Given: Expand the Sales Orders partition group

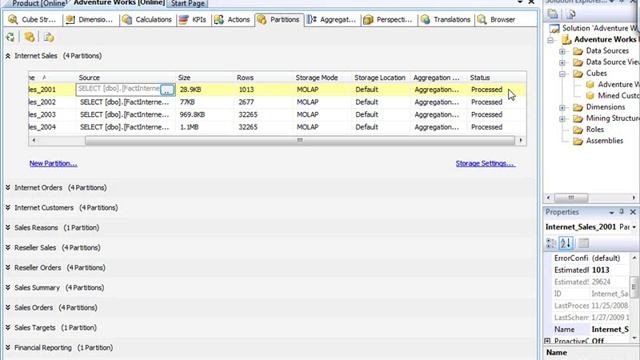Looking at the screenshot, I should point(8,307).
